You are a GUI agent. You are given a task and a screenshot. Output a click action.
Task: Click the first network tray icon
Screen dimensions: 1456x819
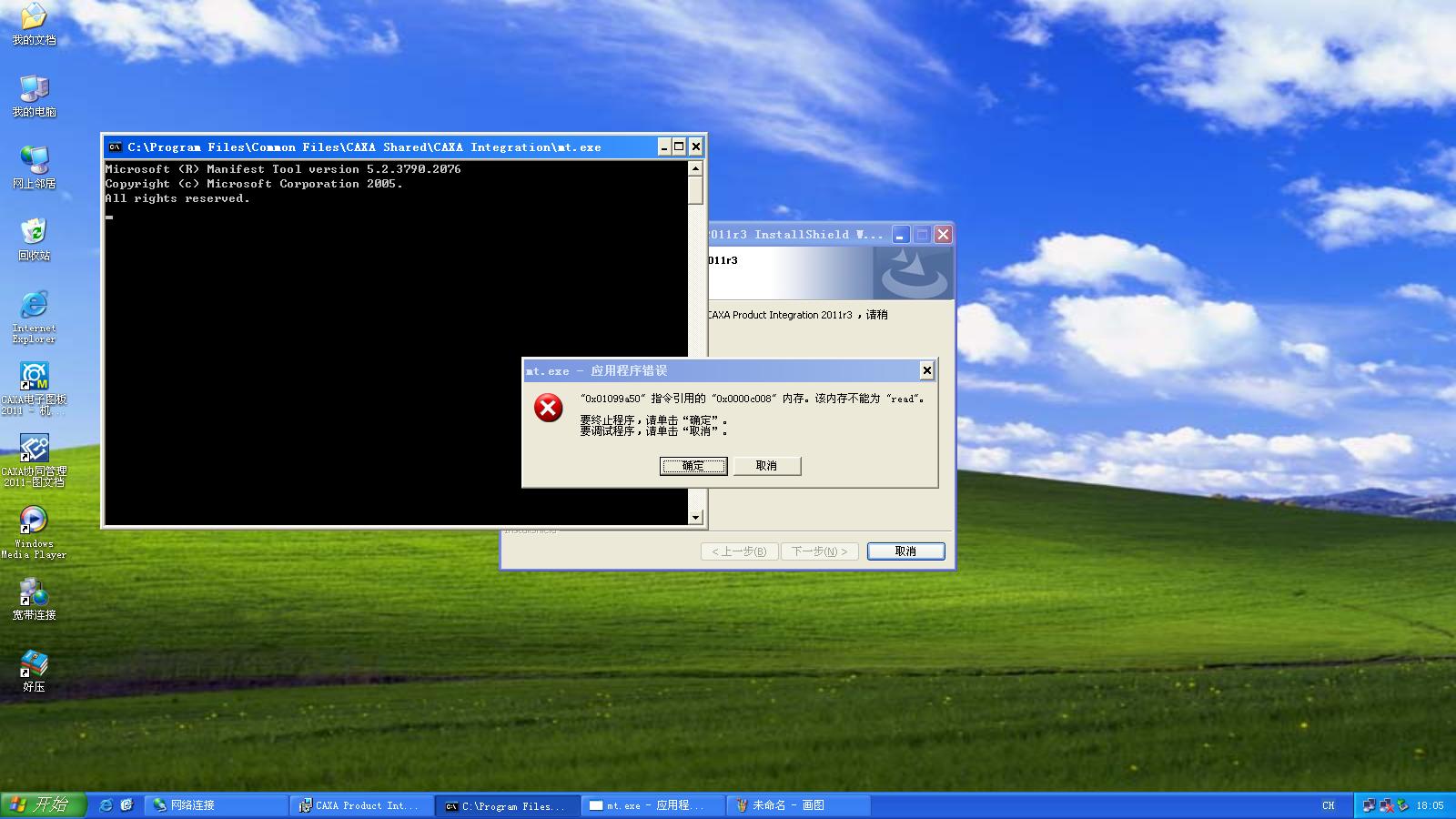click(1369, 805)
